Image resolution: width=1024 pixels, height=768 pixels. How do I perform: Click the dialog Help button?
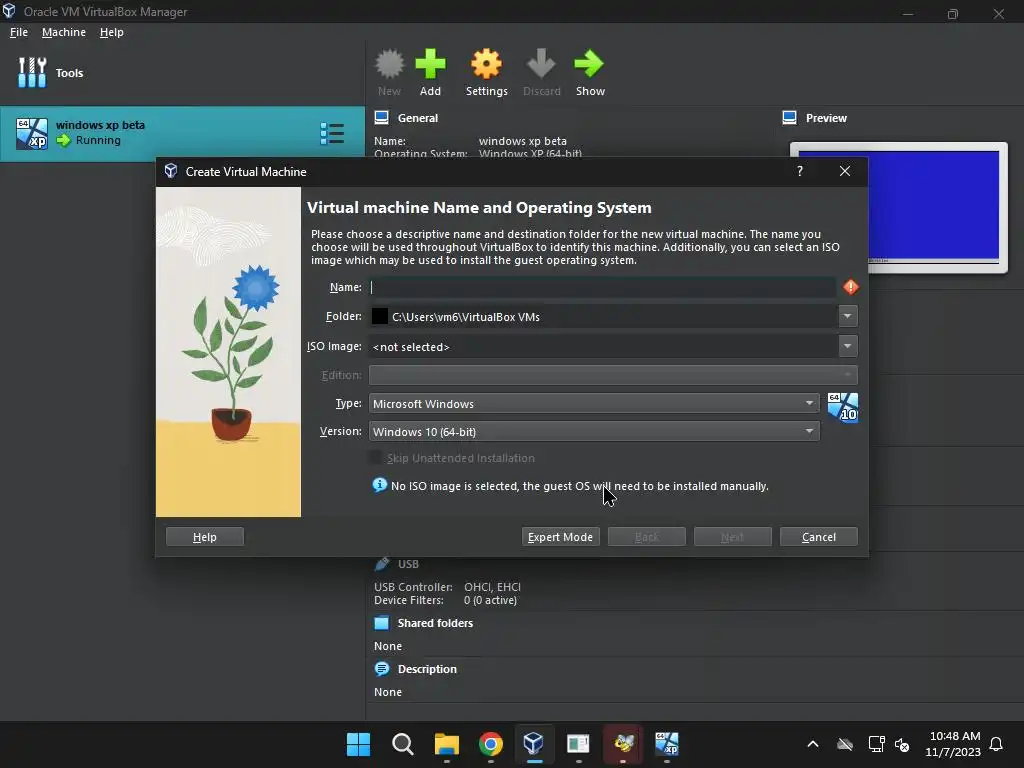(x=204, y=537)
